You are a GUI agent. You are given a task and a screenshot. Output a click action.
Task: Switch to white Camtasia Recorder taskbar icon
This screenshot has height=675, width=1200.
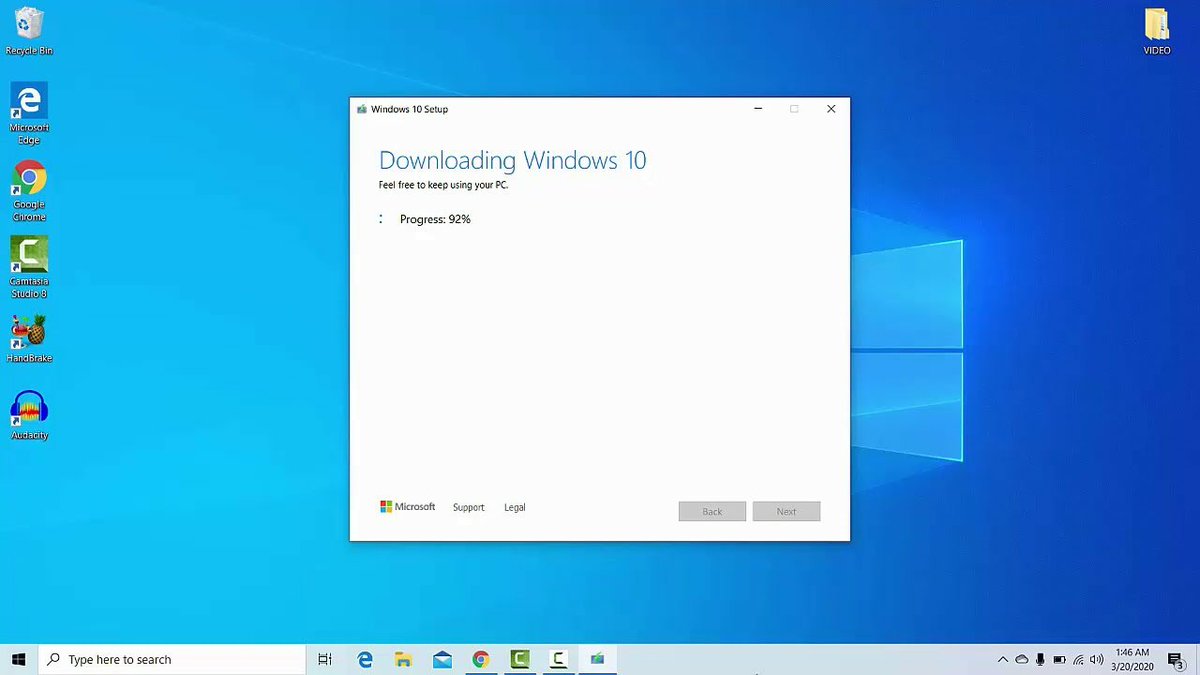[x=558, y=659]
